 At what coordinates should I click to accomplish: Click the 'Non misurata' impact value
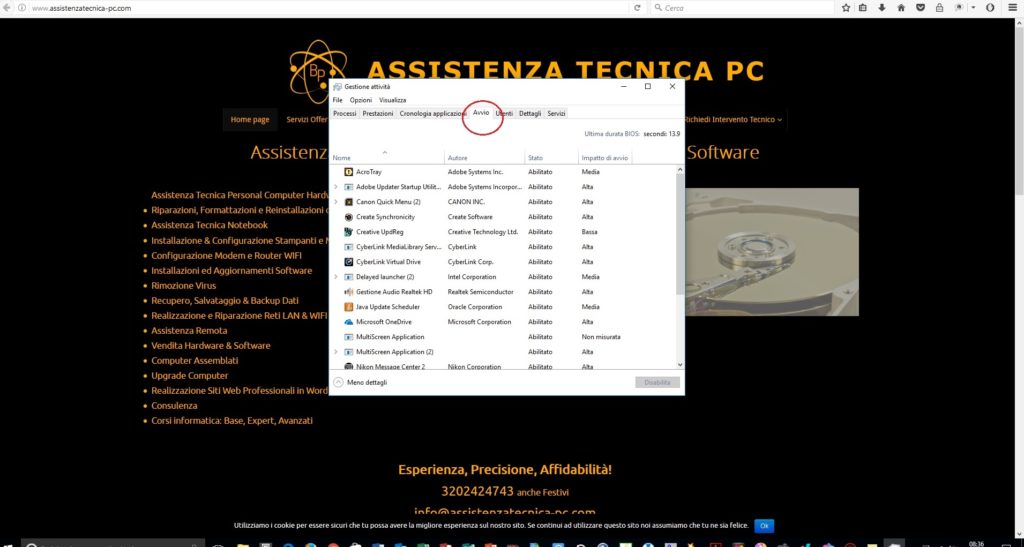point(601,337)
